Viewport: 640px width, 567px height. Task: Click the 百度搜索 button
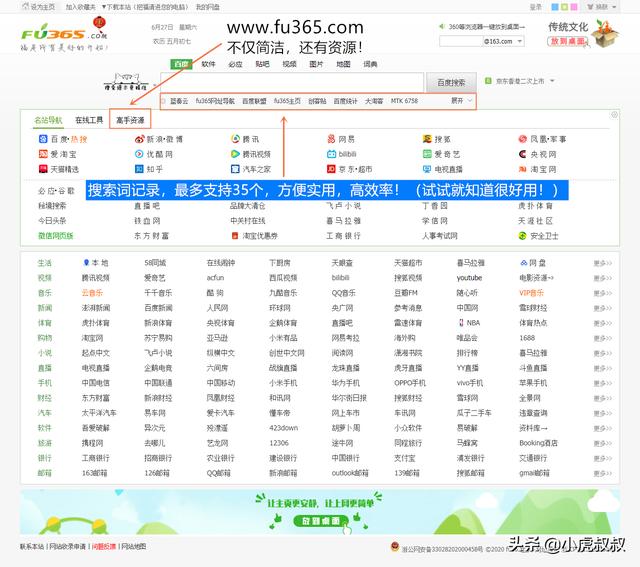pos(451,82)
